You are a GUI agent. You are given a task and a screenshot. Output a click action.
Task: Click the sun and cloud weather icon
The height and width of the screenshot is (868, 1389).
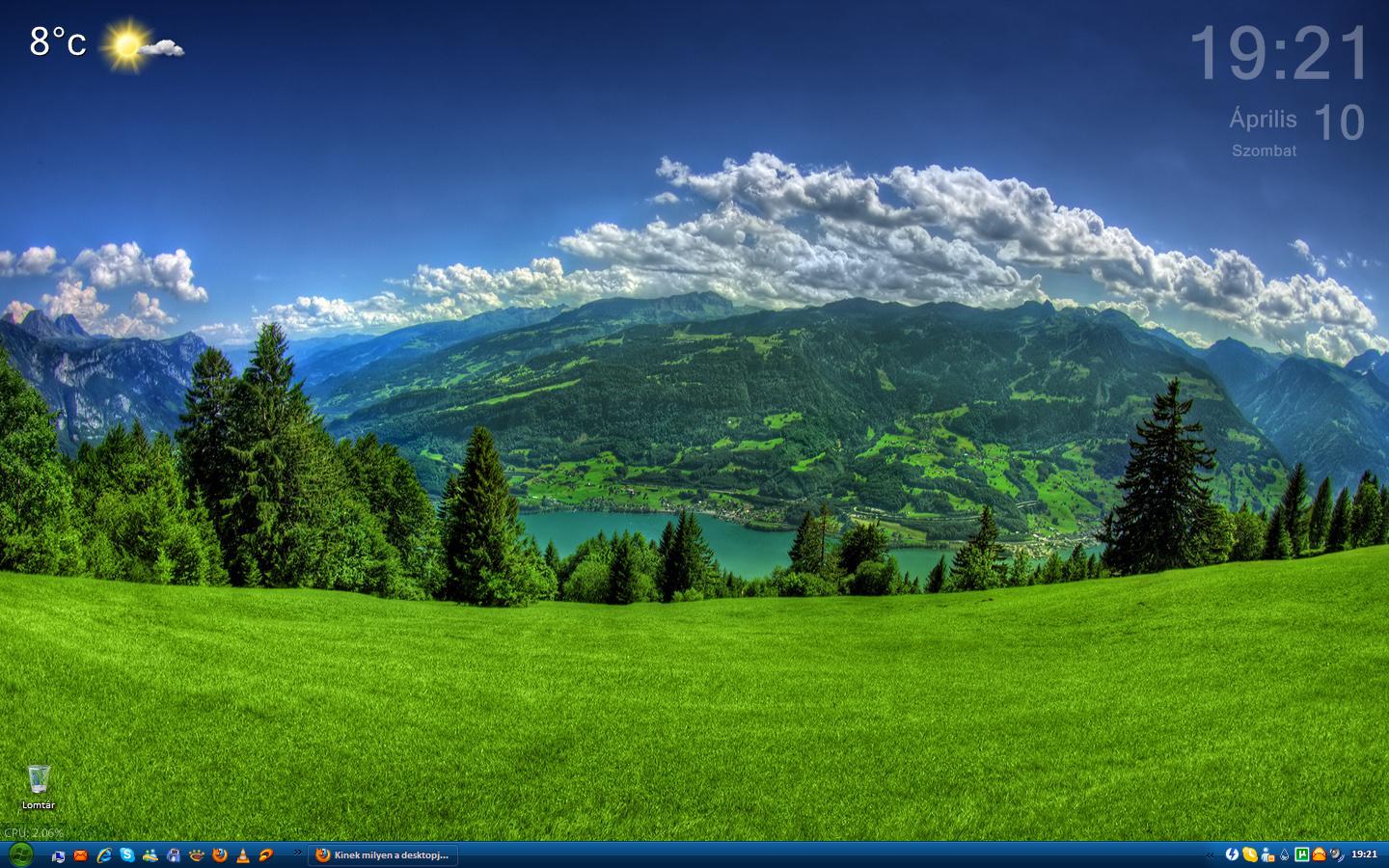[x=143, y=44]
